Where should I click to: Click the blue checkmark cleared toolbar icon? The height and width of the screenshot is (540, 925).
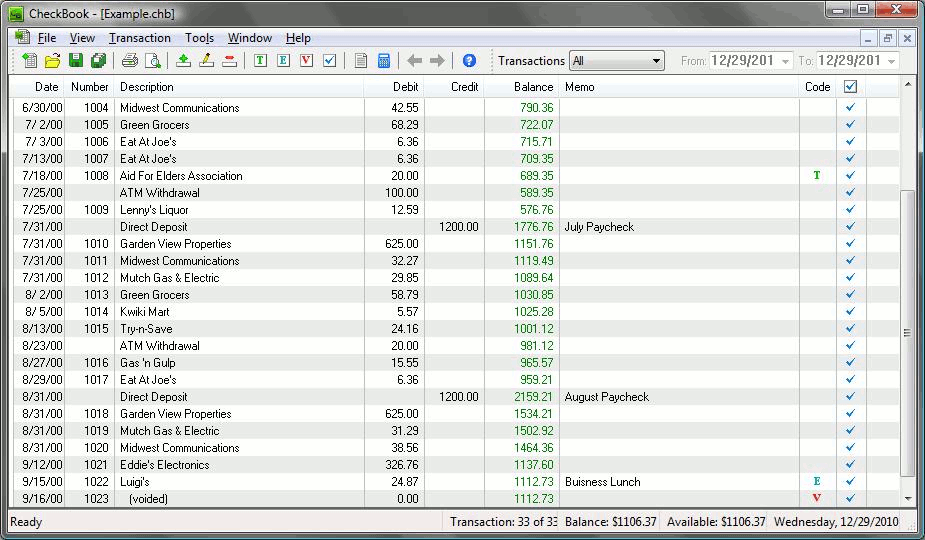coord(330,60)
